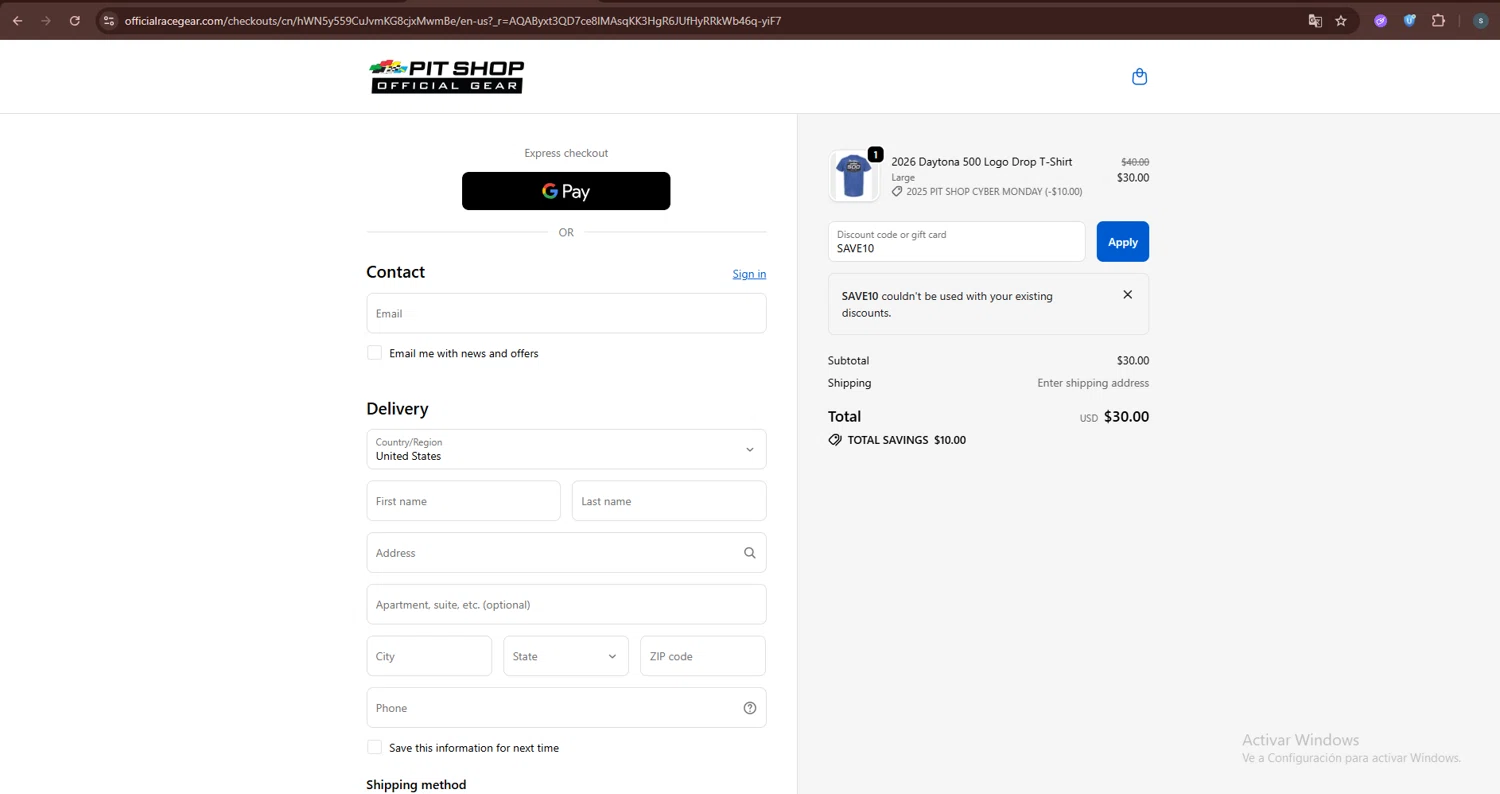Click the discount code or gift card field
1500x794 pixels.
957,242
